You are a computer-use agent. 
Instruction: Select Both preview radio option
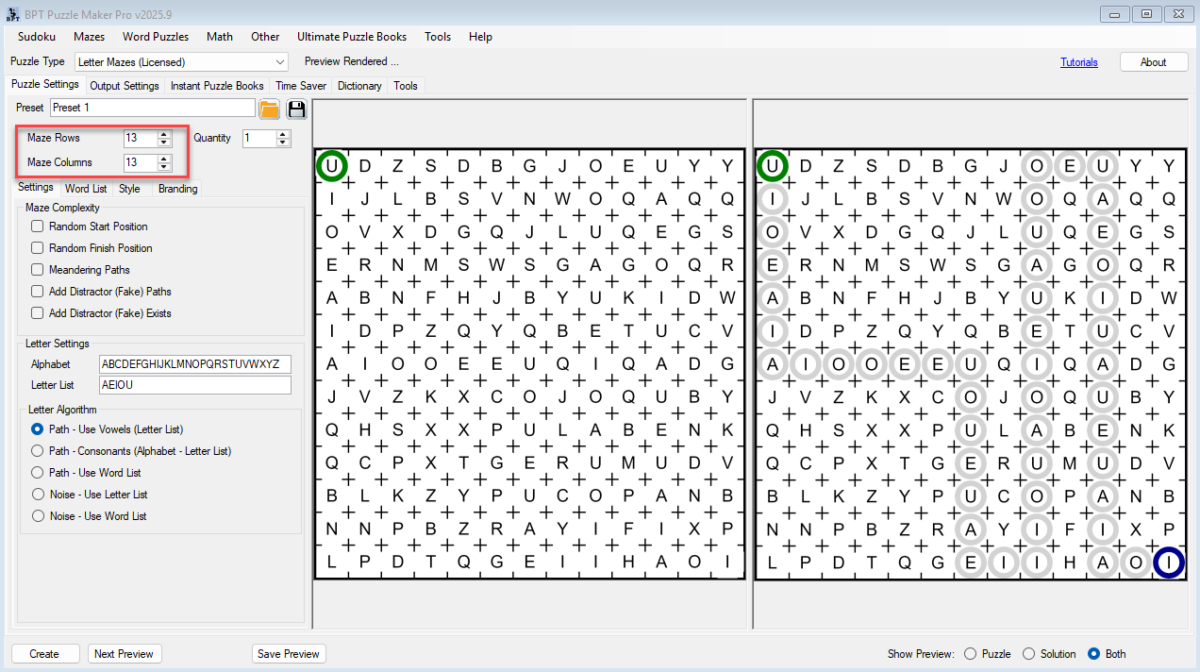[x=1094, y=654]
